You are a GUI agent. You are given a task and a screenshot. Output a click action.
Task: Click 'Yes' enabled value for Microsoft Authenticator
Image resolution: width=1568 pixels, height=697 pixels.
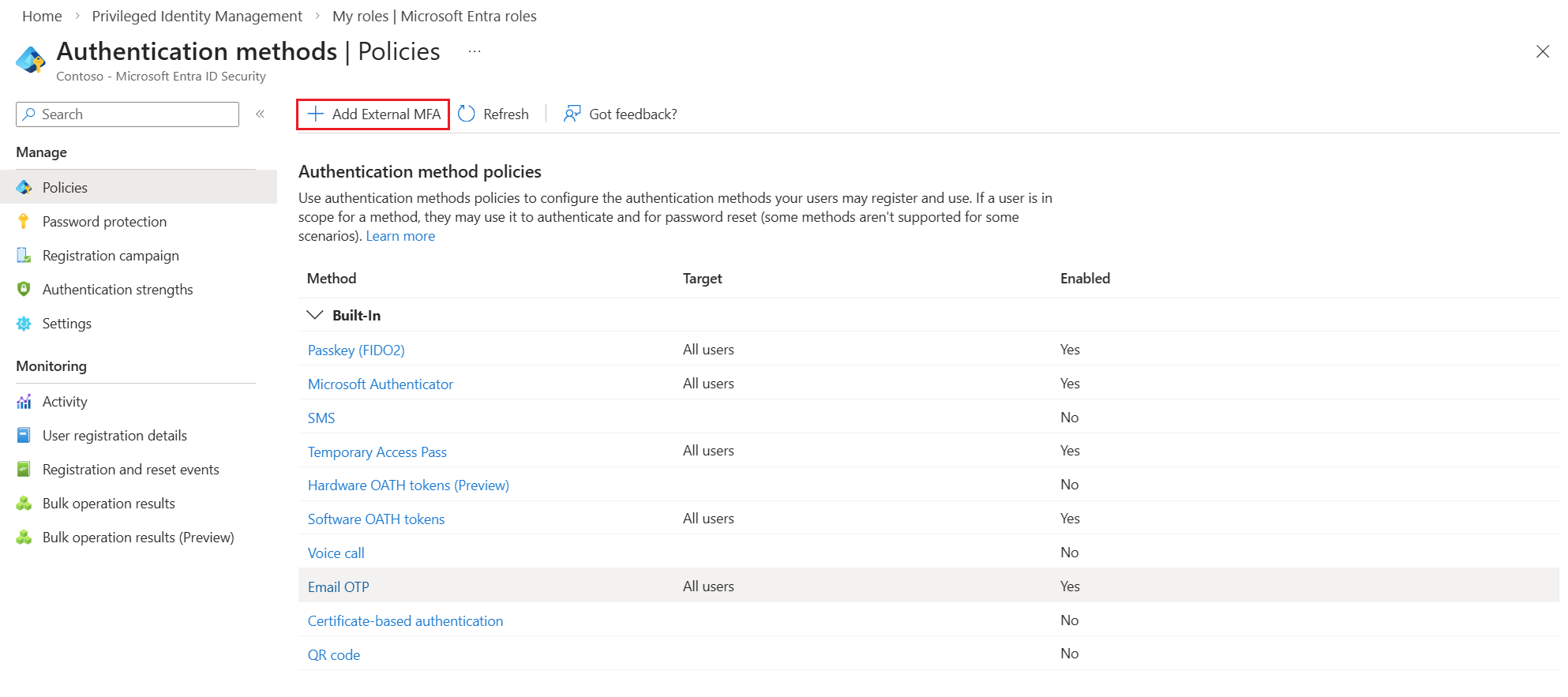(x=1070, y=383)
